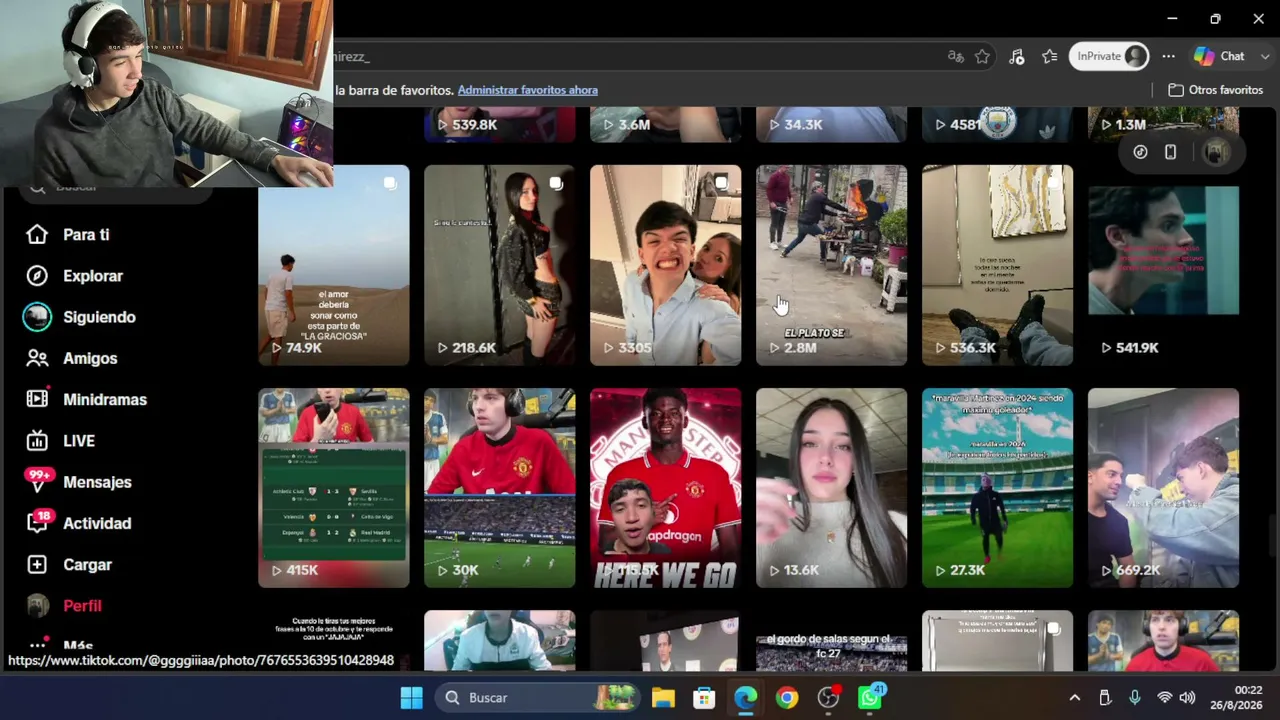
Task: Click the page vertical scrollbar thumb
Action: point(1272,535)
